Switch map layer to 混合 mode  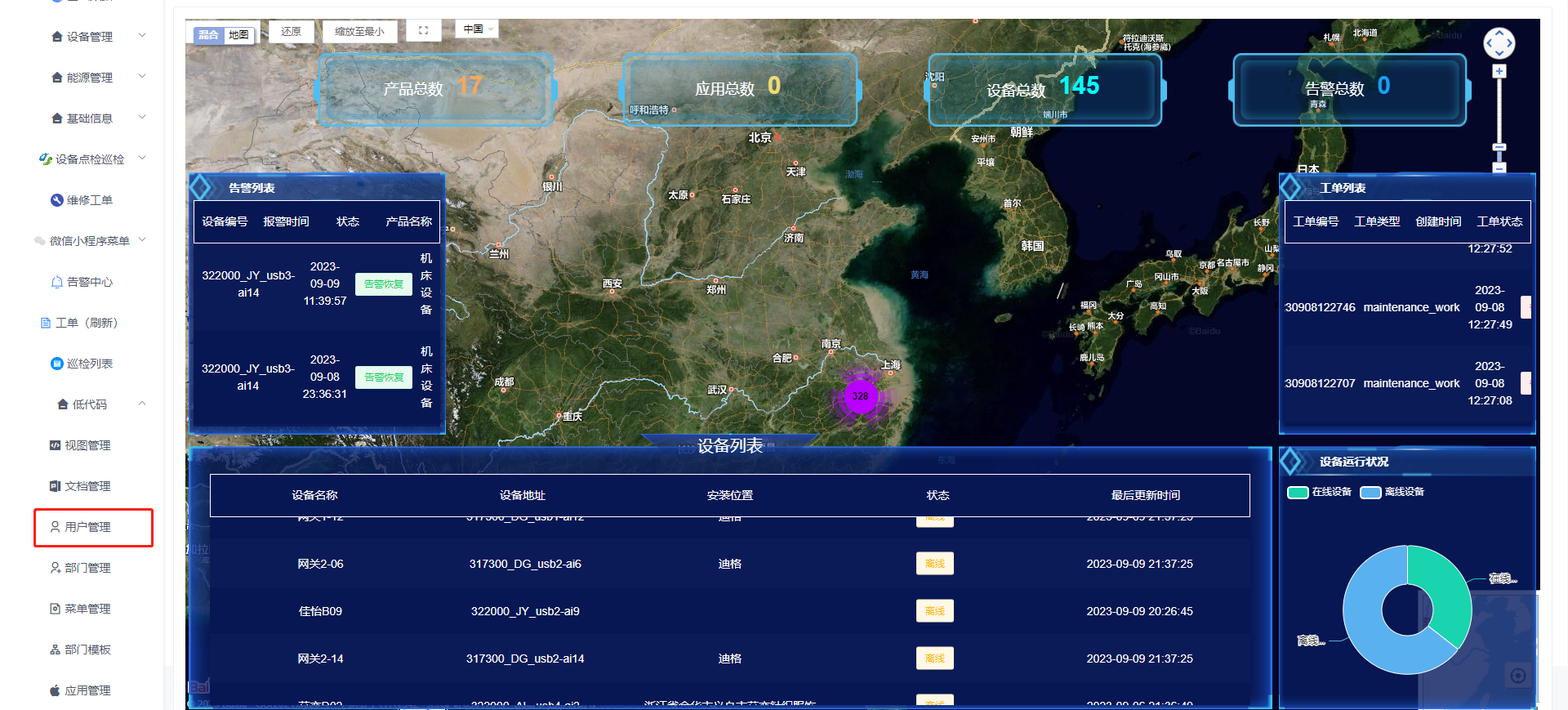click(208, 35)
